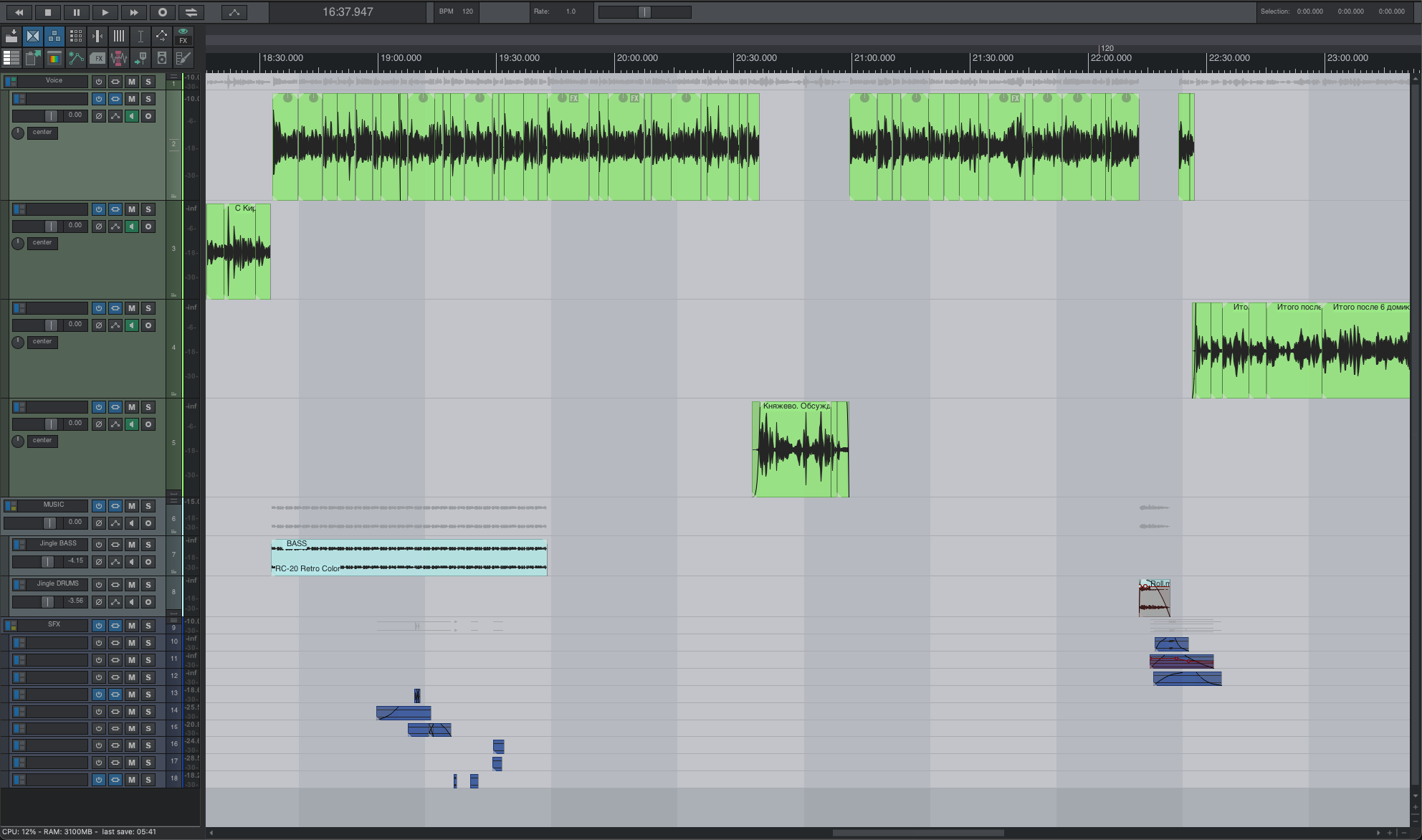Click the horizontal scrollbar thumb at bottom
The width and height of the screenshot is (1422, 840).
(x=918, y=833)
